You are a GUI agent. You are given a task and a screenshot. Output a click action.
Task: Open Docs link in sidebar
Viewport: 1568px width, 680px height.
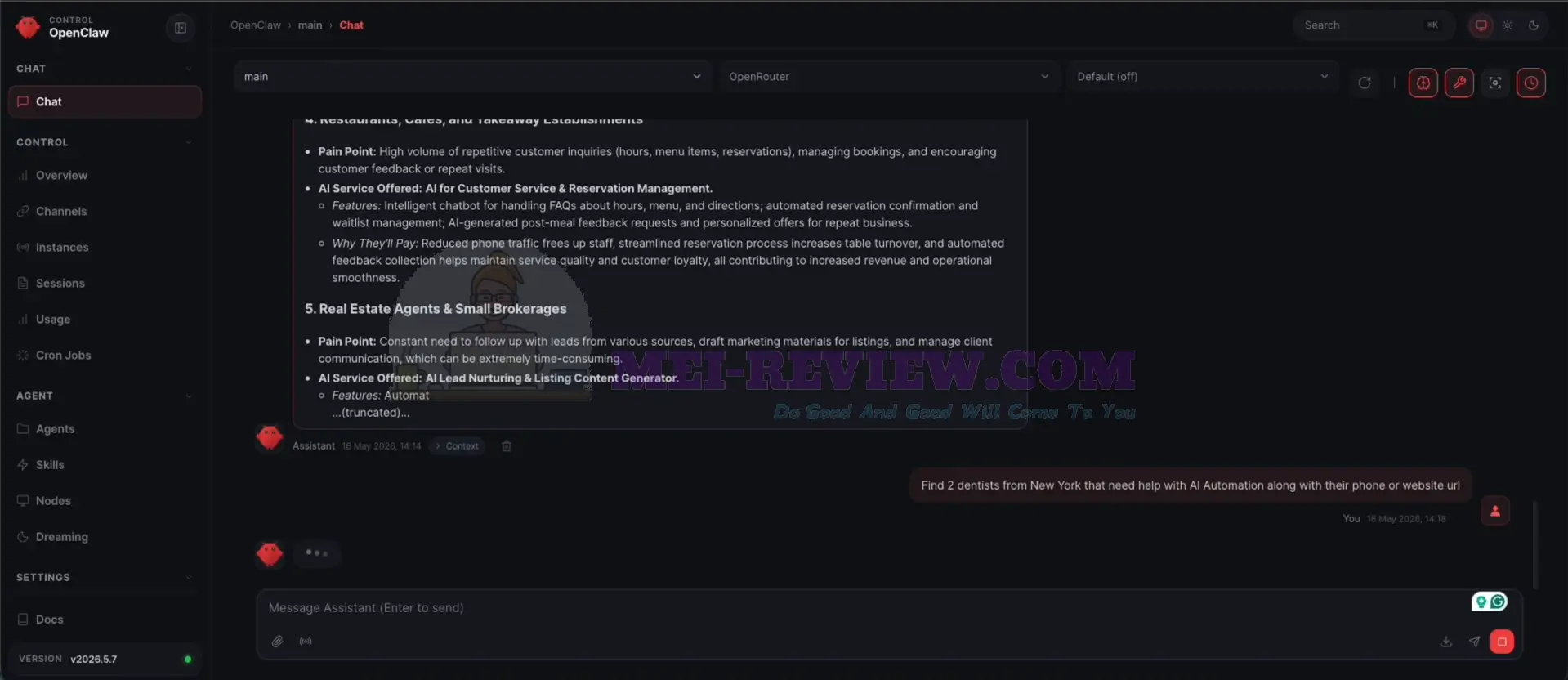pyautogui.click(x=105, y=619)
